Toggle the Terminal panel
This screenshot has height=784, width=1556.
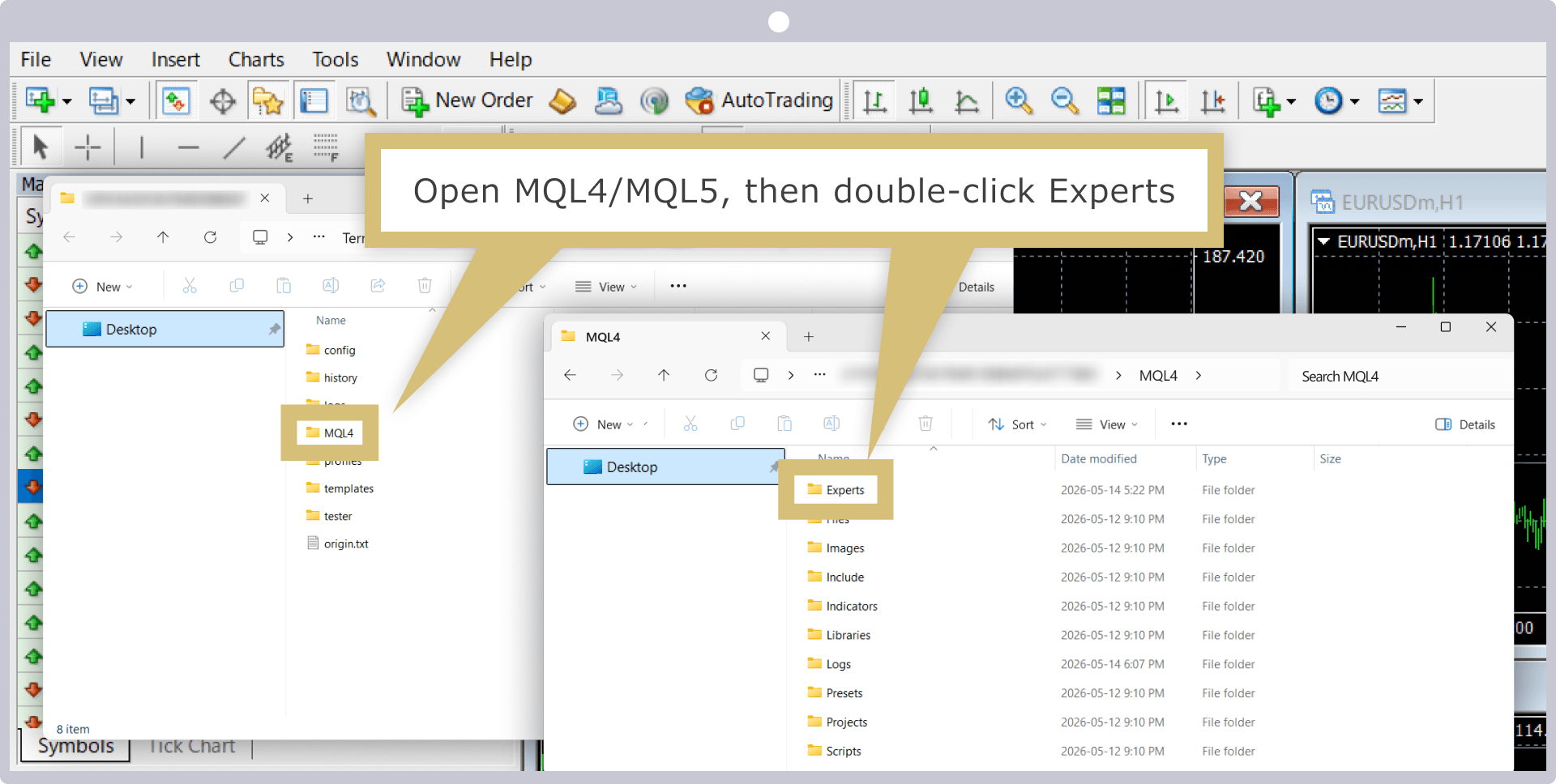click(314, 100)
